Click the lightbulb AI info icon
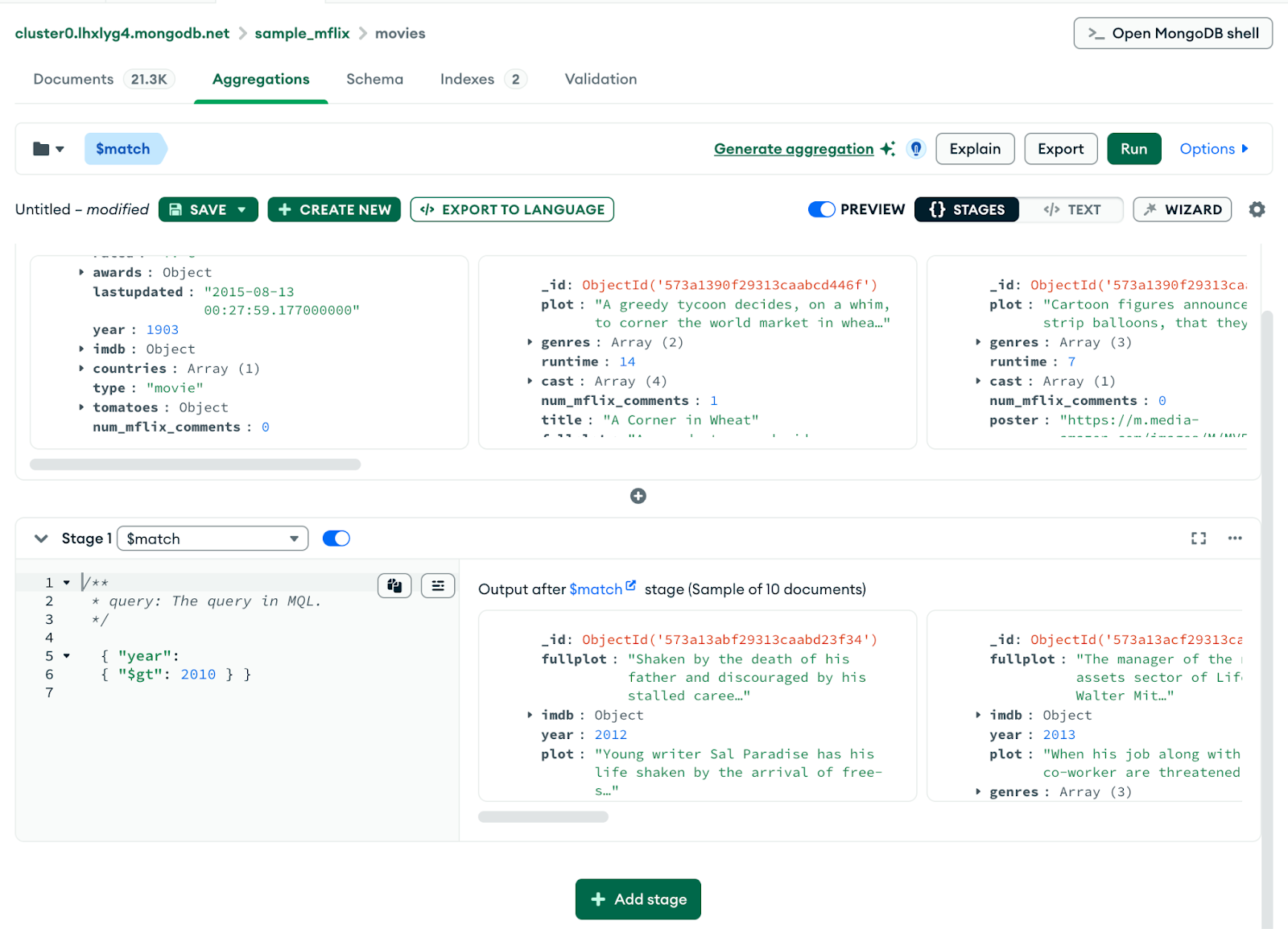Screen dimensions: 1288x929 [915, 149]
